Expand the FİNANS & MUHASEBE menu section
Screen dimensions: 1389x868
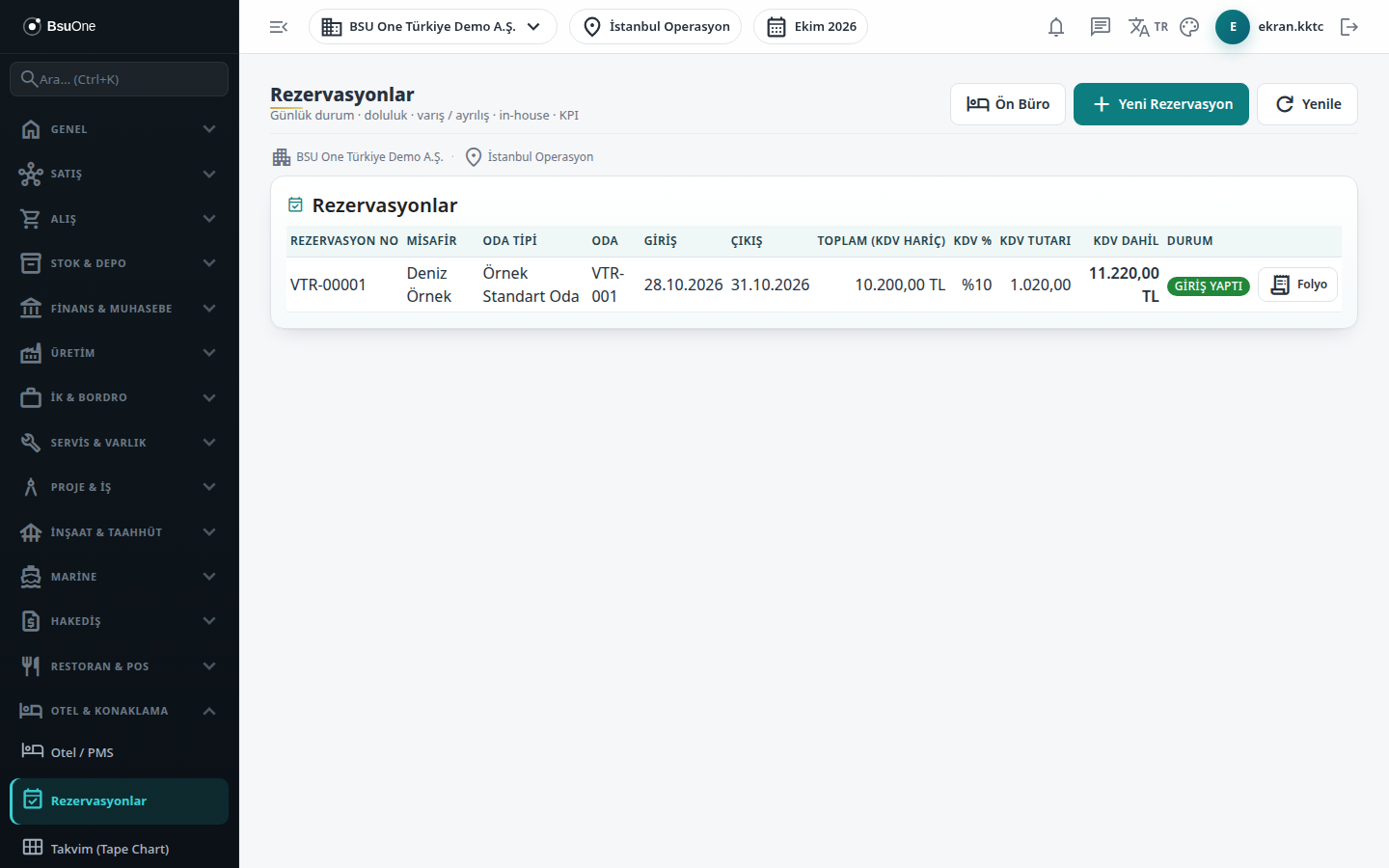(x=119, y=309)
